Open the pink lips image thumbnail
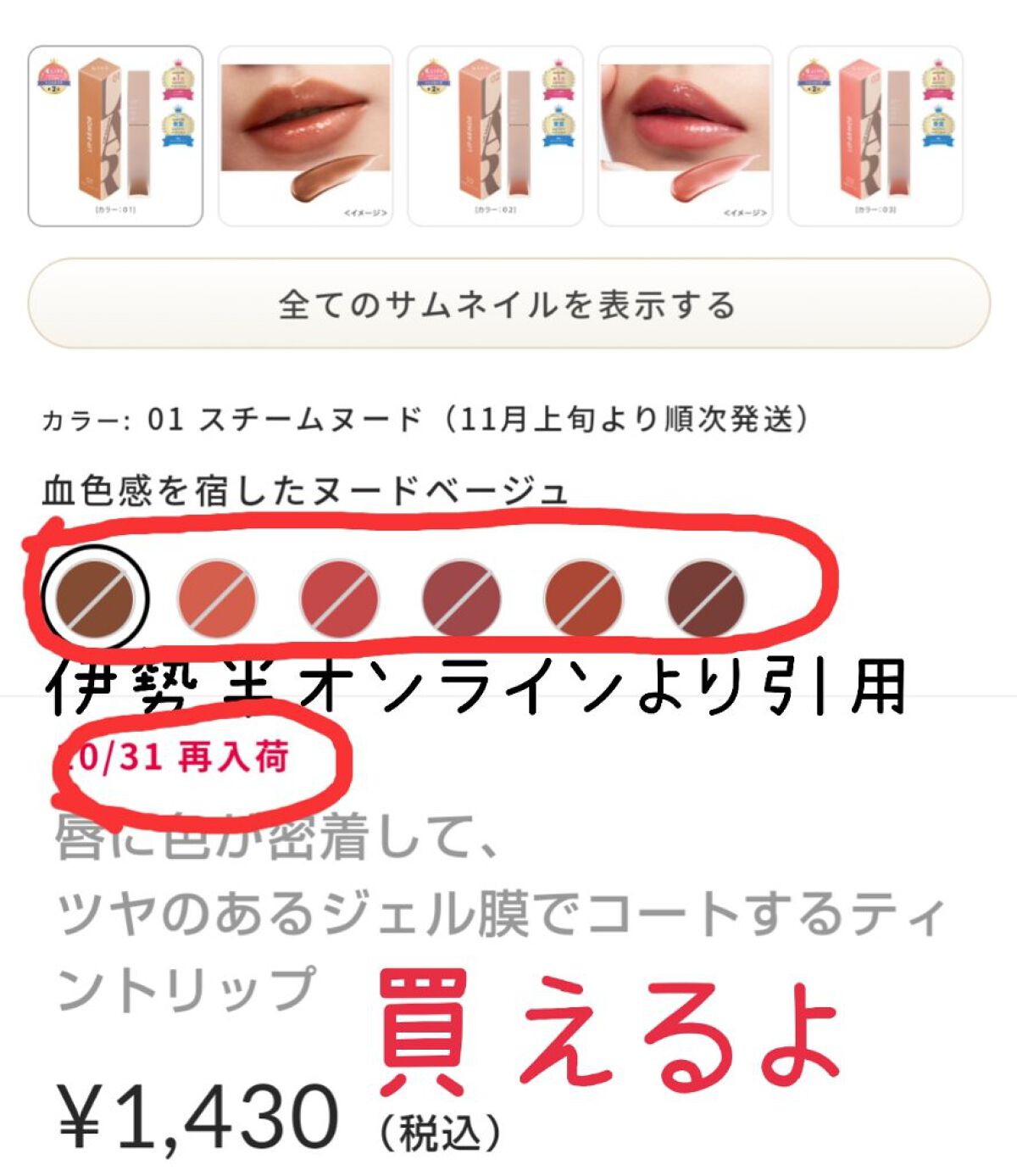This screenshot has height=1176, width=1017. [x=685, y=136]
